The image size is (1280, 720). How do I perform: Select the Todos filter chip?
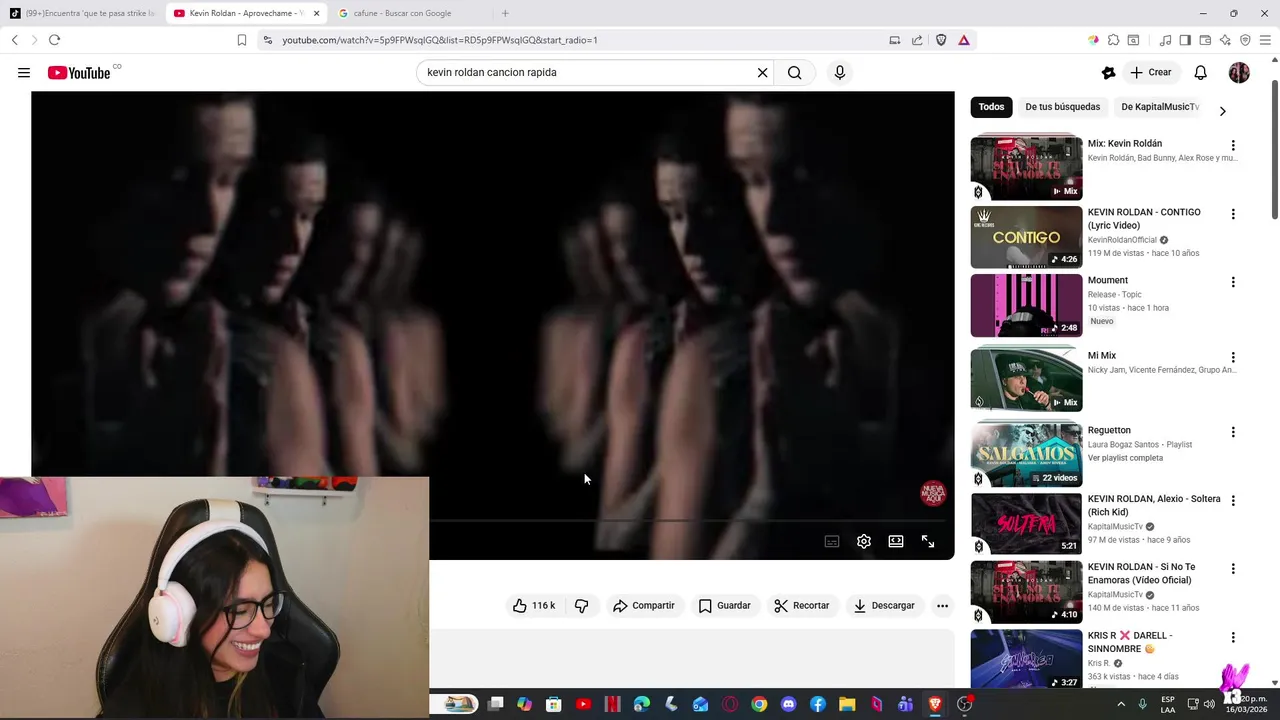[991, 107]
